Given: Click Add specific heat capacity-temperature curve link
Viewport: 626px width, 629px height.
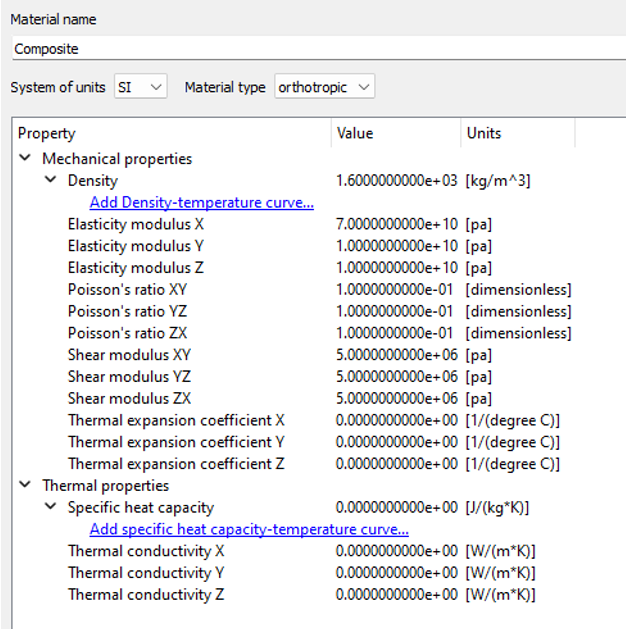Looking at the screenshot, I should click(249, 529).
